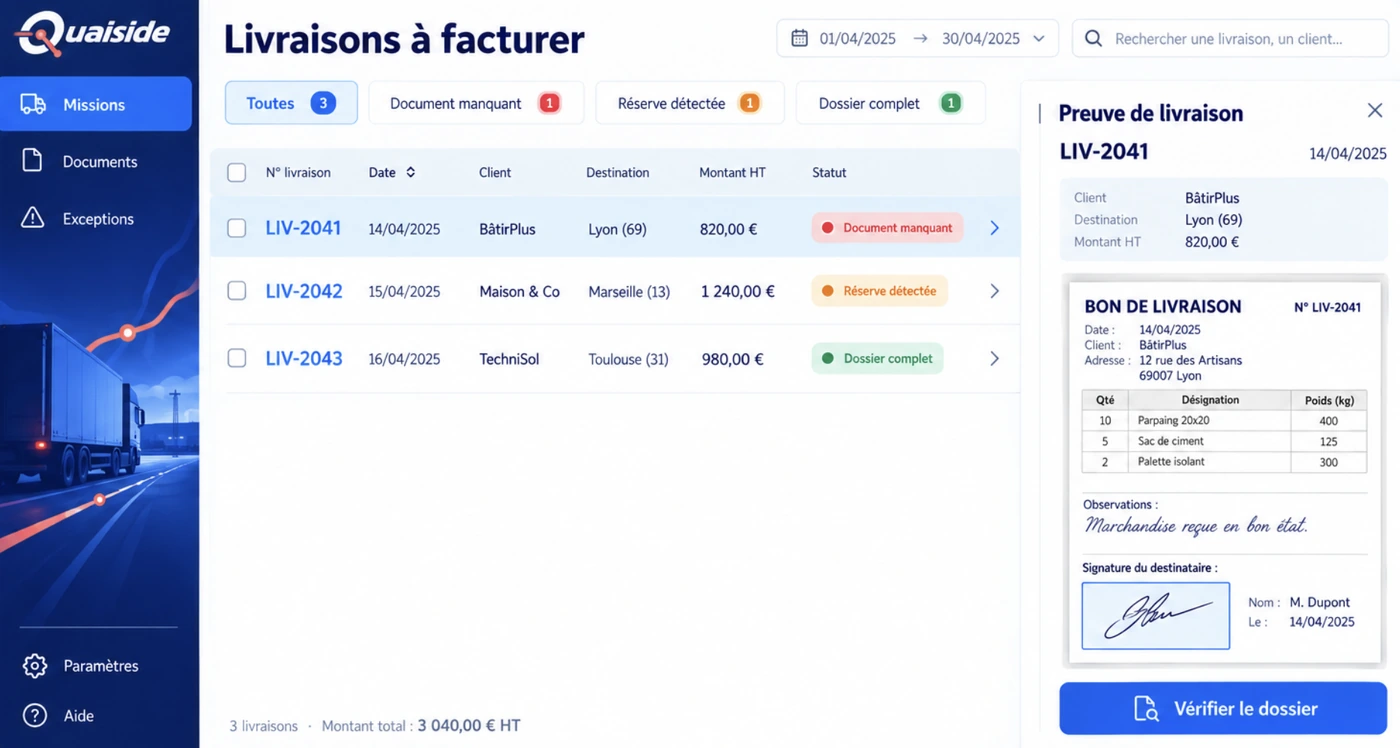Select the Toutes filter tab
Viewport: 1400px width, 748px height.
pos(291,103)
